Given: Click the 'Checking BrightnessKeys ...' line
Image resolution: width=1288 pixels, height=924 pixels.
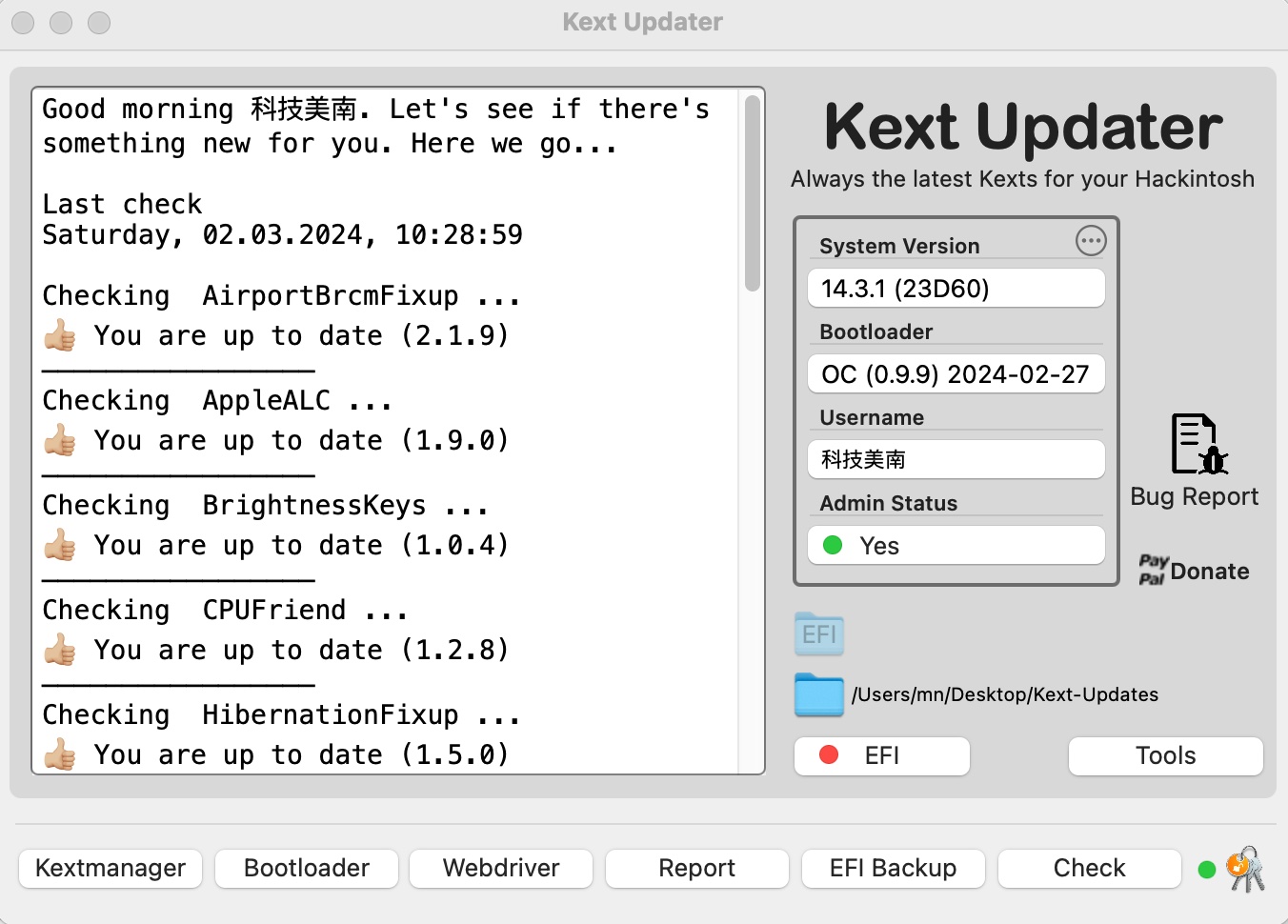Looking at the screenshot, I should (265, 506).
